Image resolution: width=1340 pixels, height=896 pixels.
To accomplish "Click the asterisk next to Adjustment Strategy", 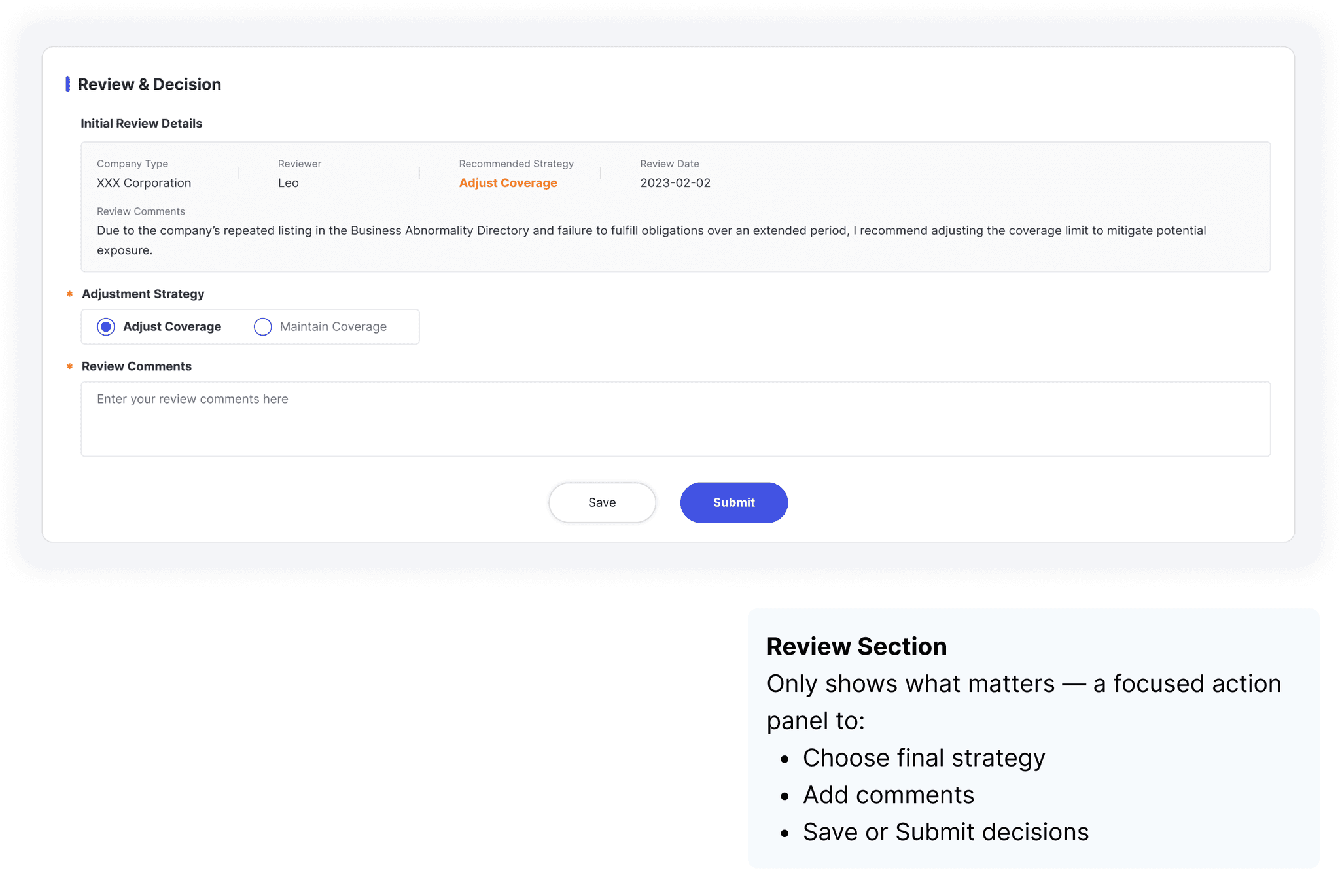I will click(x=69, y=294).
